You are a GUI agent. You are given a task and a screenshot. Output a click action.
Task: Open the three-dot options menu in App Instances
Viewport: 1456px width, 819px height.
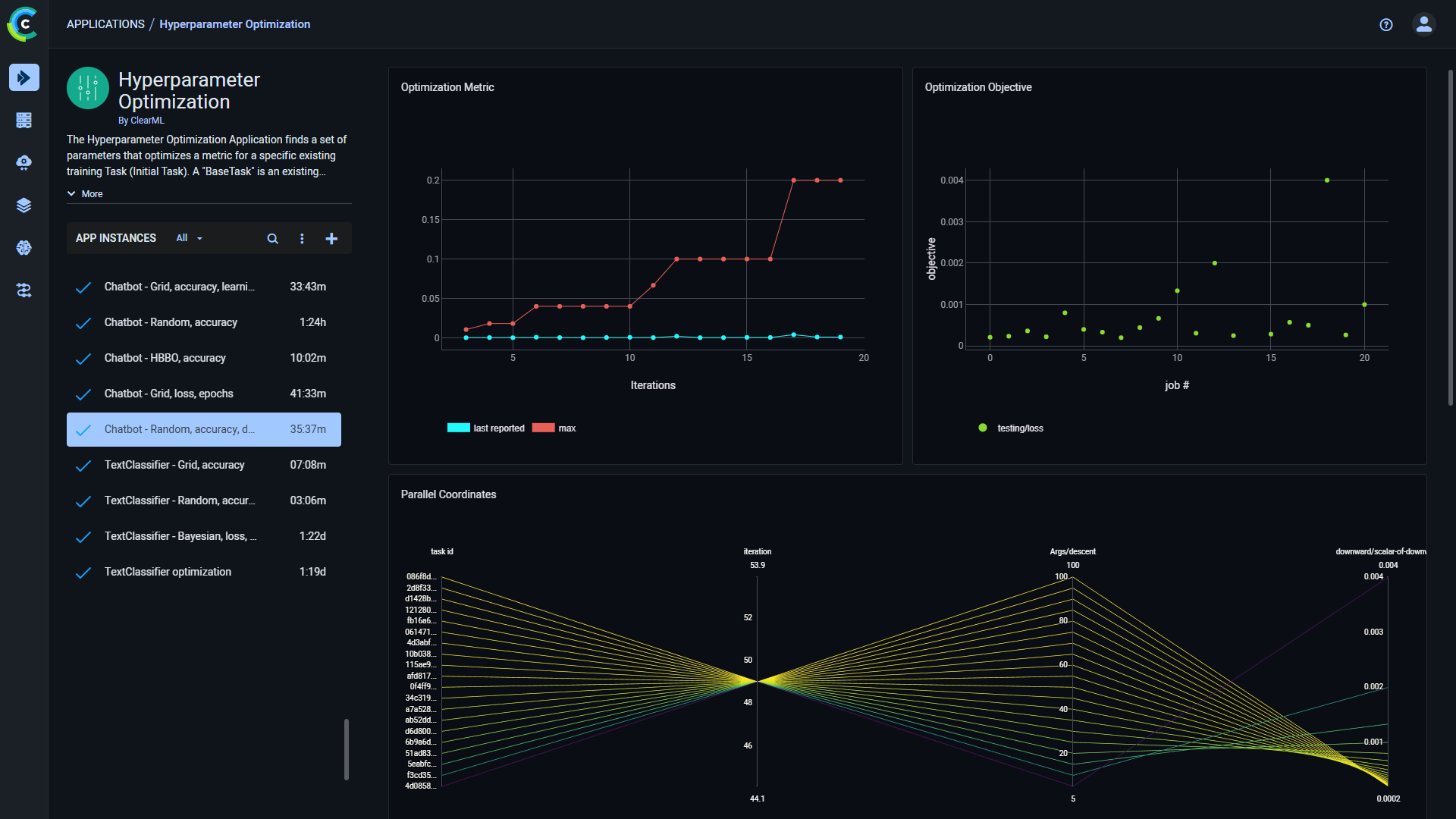[302, 238]
